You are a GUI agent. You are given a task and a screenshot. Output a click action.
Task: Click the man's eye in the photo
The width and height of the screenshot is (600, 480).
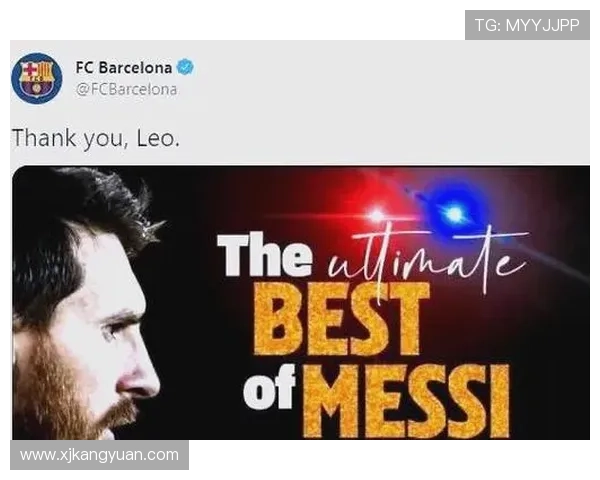[111, 329]
